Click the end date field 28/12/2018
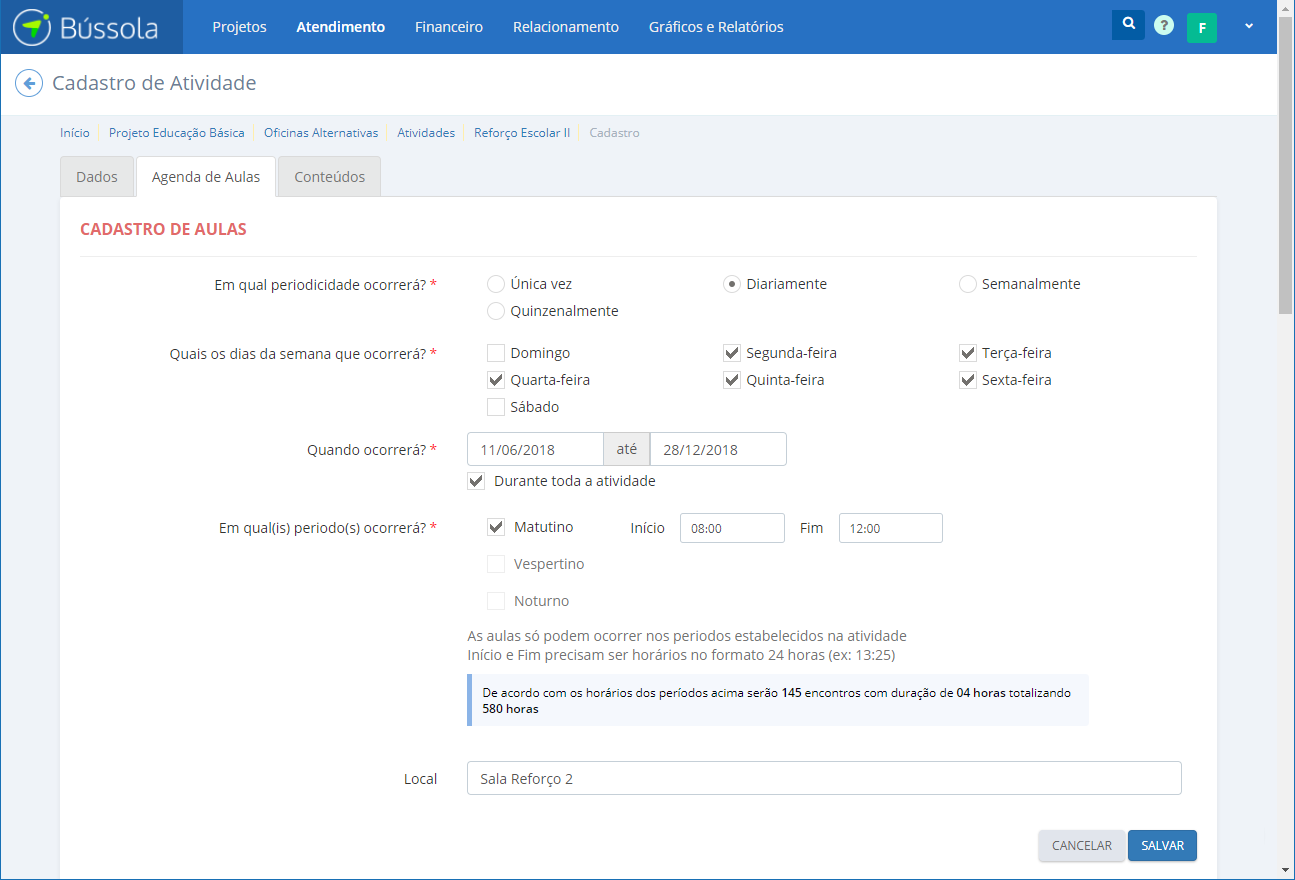1295x880 pixels. tap(718, 449)
